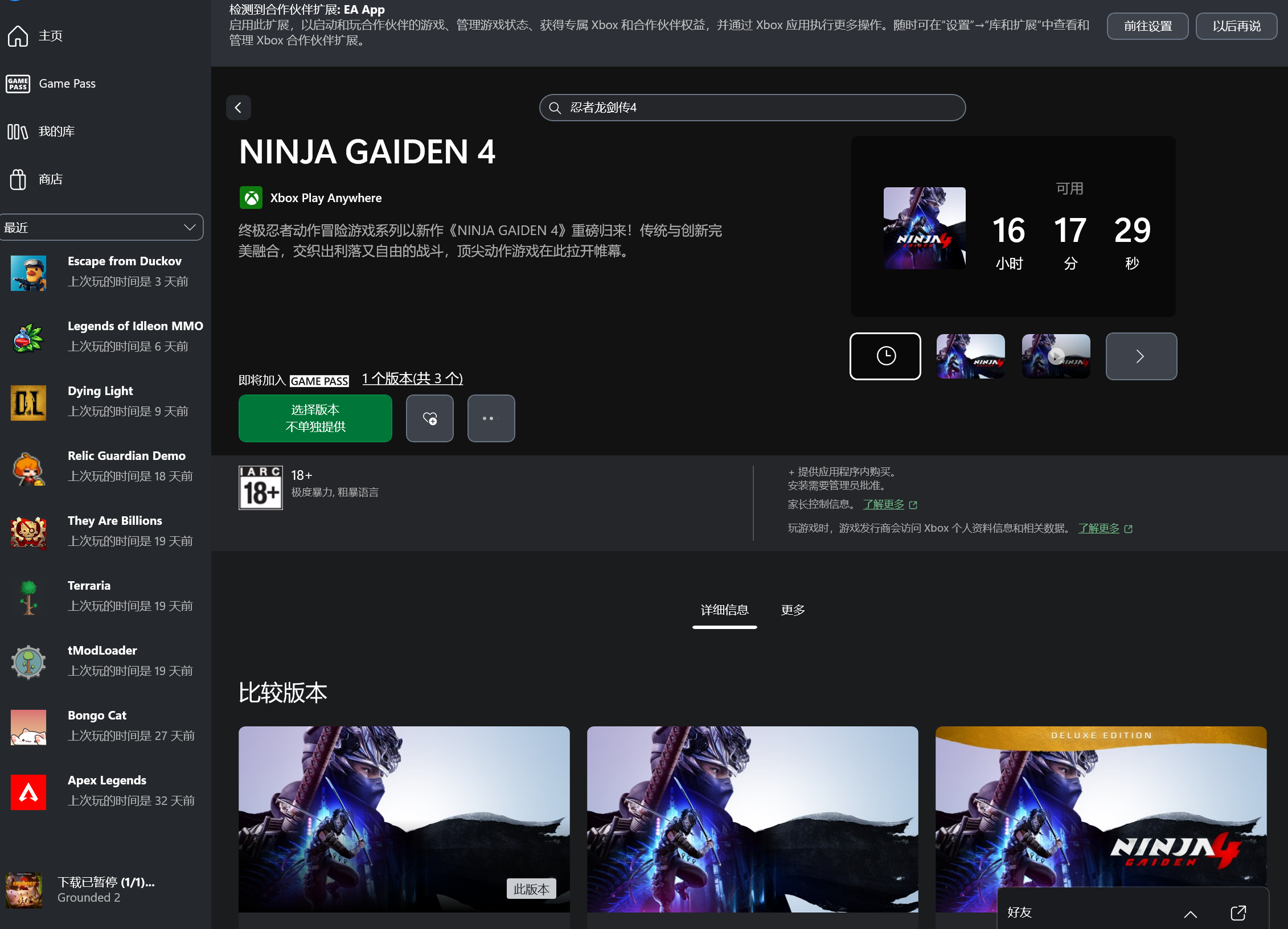The height and width of the screenshot is (929, 1288).
Task: Click the back arrow button
Action: (x=239, y=108)
